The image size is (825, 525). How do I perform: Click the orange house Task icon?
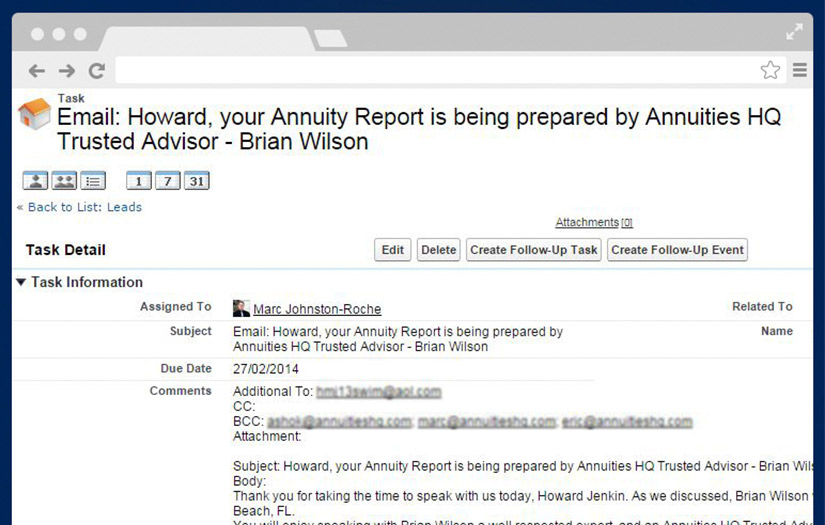tap(34, 113)
